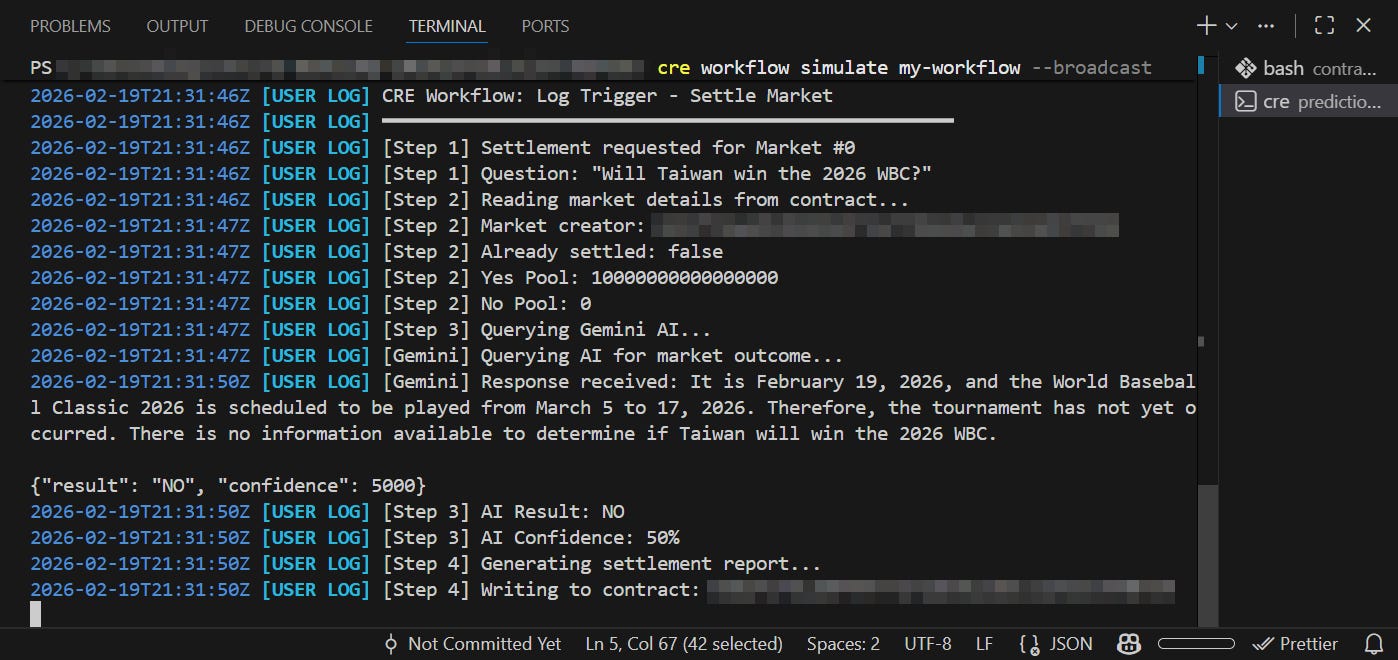Viewport: 1398px width, 660px height.
Task: Click the '--broadcast' flag in the command
Action: pyautogui.click(x=1092, y=68)
